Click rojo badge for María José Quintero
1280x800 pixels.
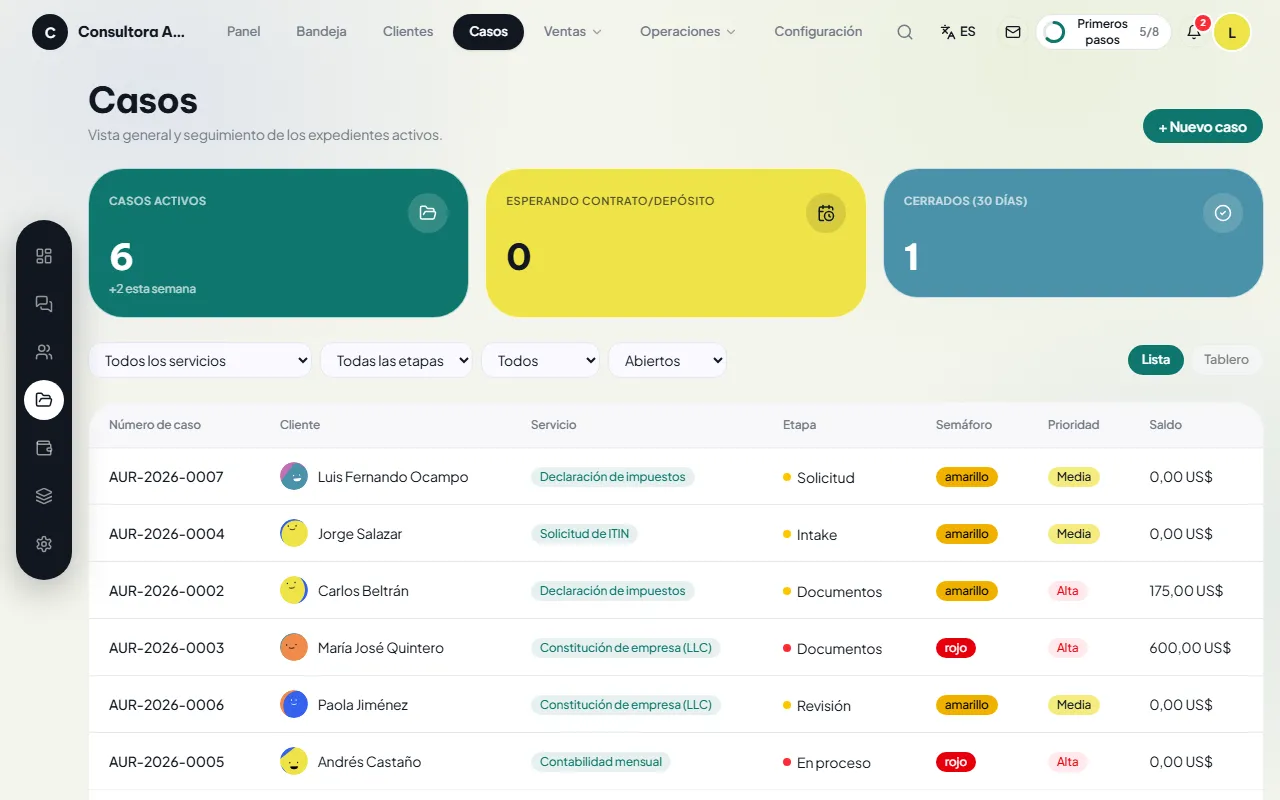(956, 648)
